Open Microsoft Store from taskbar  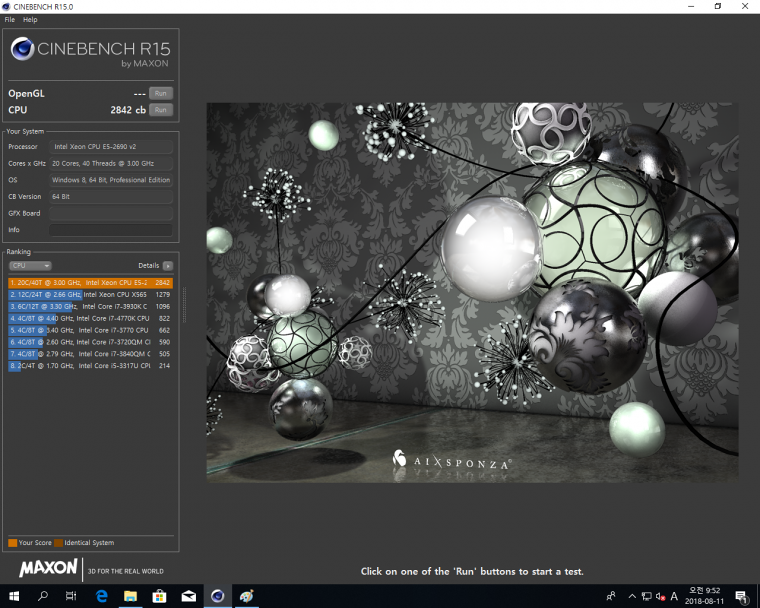159,596
